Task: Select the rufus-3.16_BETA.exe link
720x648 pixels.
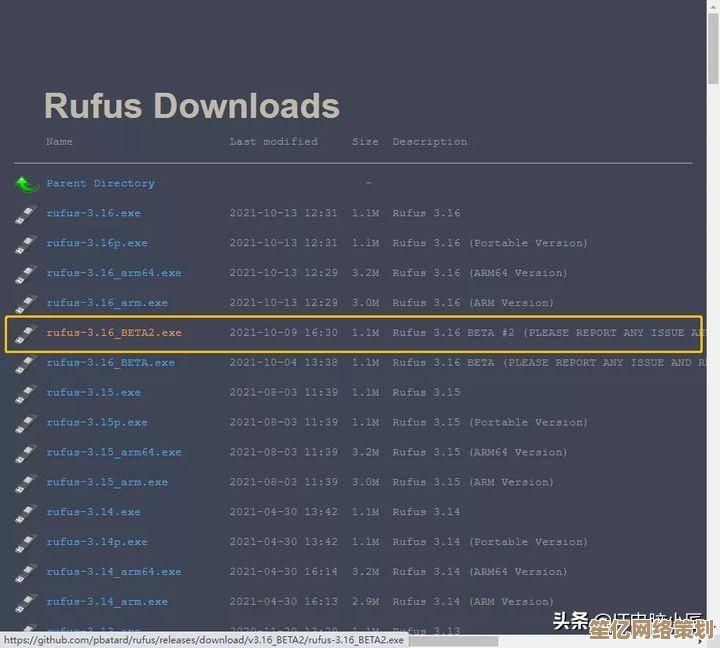Action: click(x=110, y=363)
